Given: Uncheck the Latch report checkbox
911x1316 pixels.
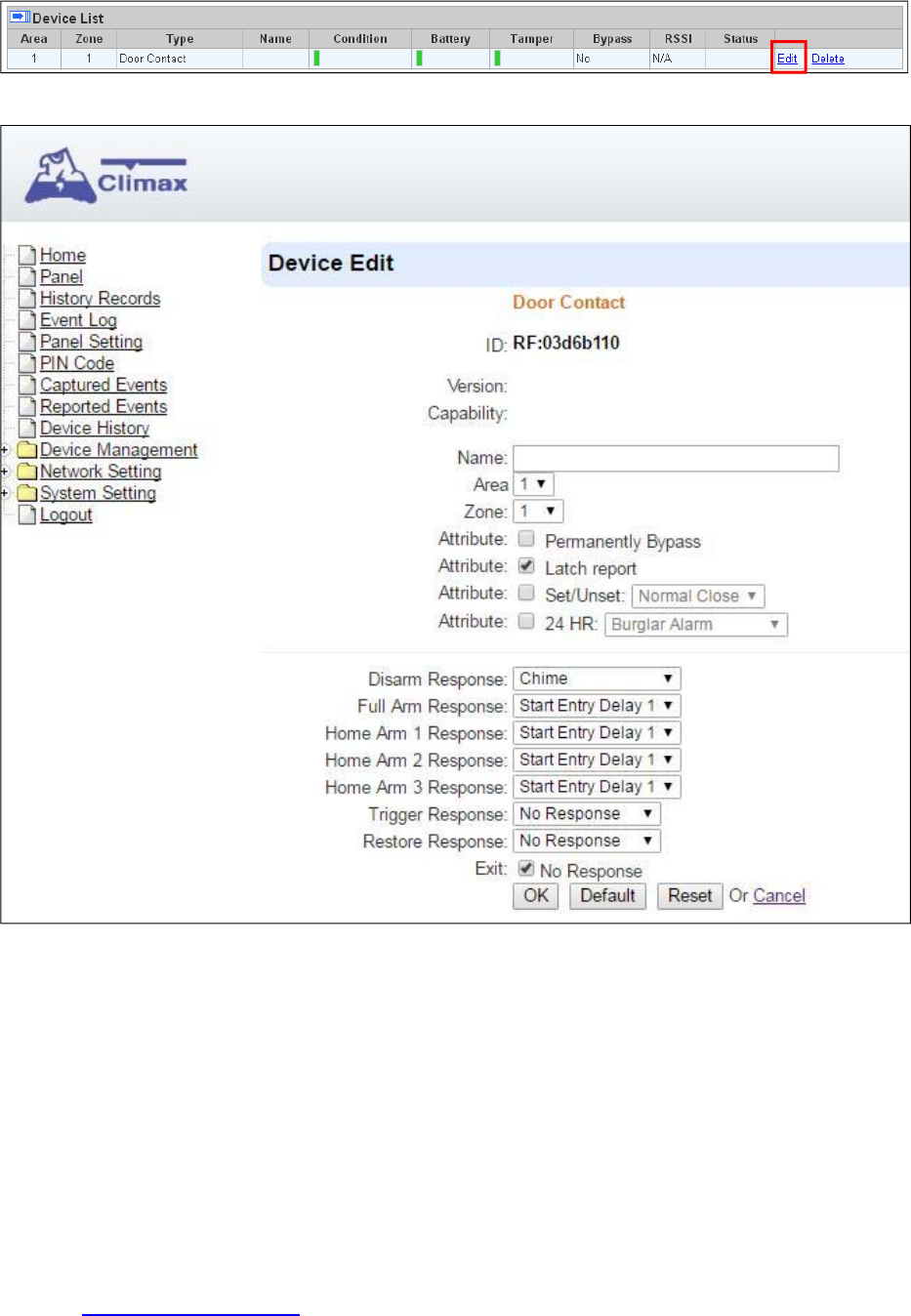Looking at the screenshot, I should coord(526,565).
